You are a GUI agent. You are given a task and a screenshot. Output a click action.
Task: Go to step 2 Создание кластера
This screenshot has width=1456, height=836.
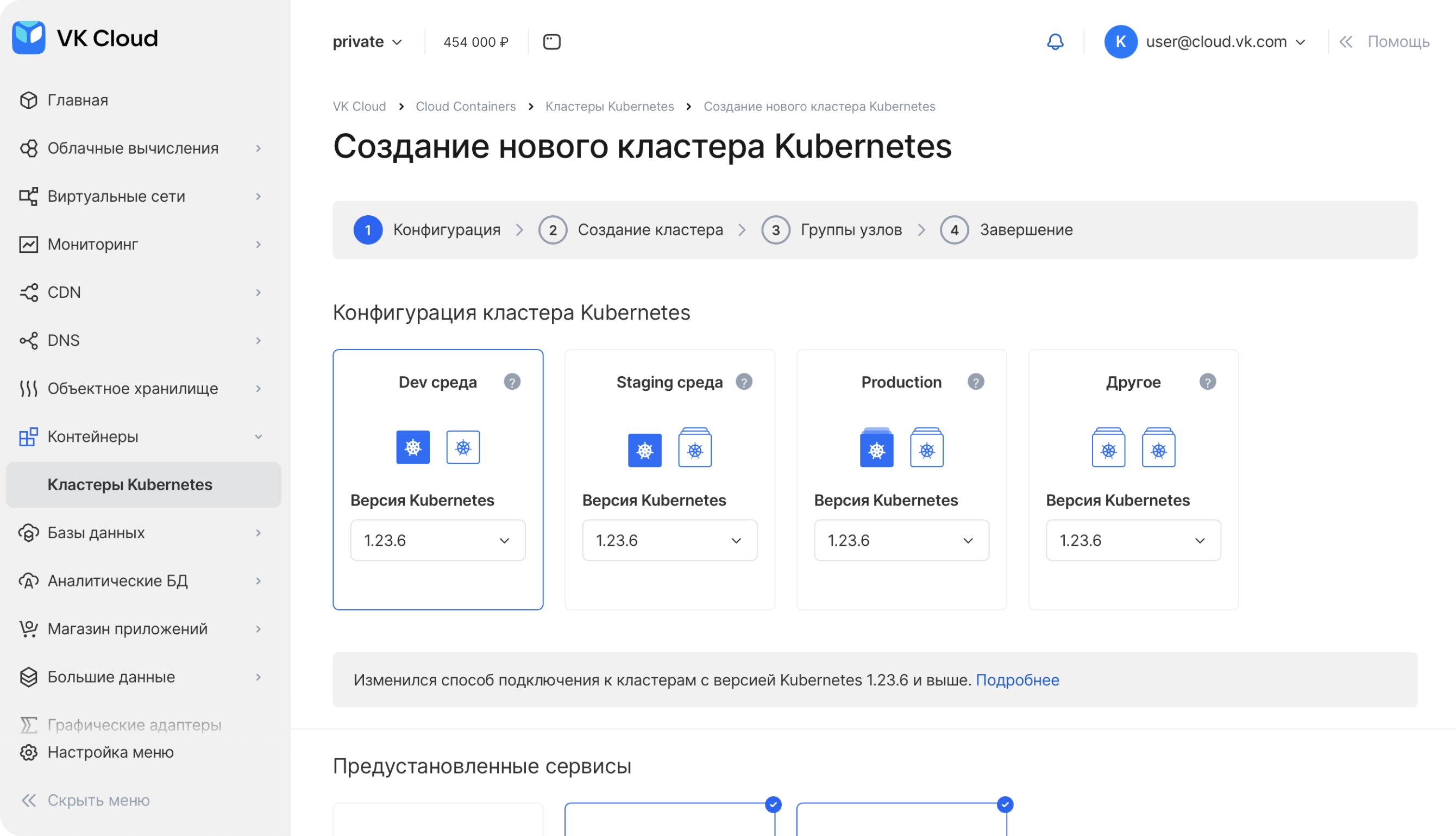coord(631,230)
